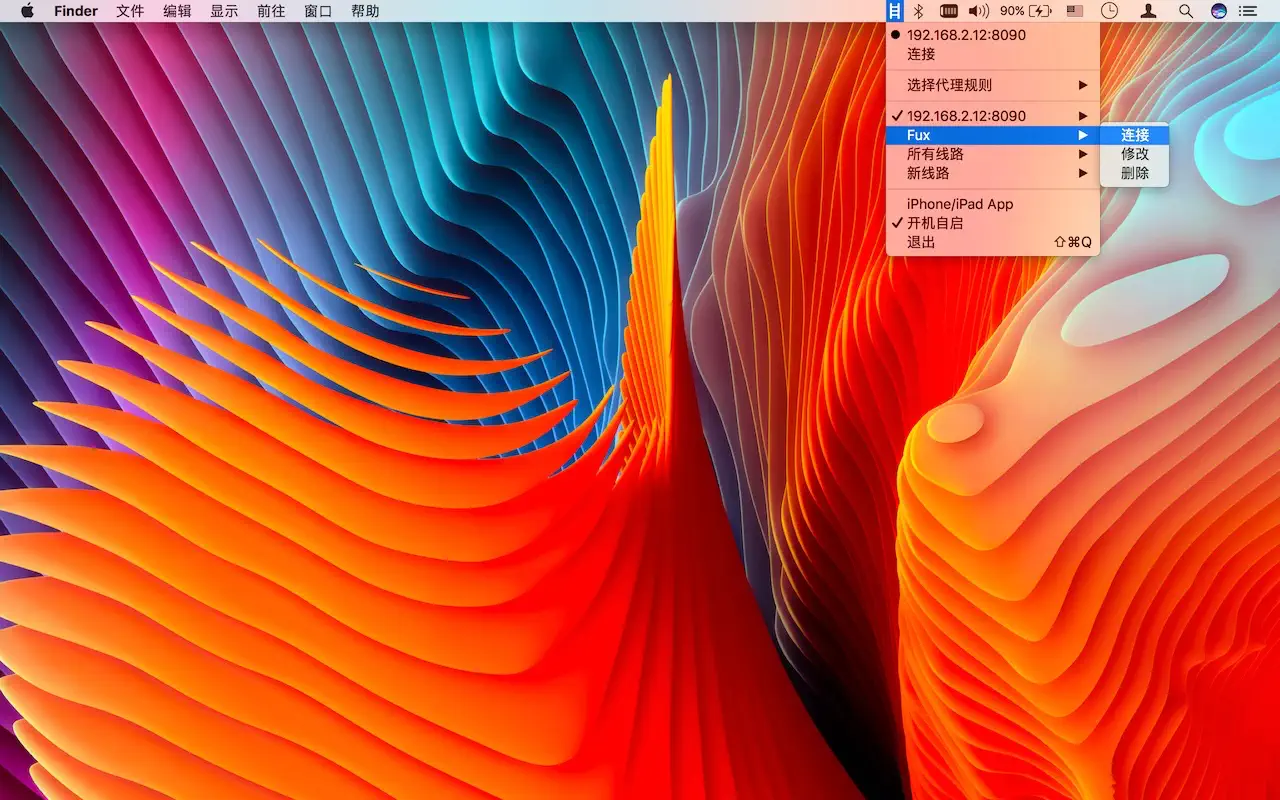Click the keyboard battery indicator icon
The width and height of the screenshot is (1280, 800).
[947, 11]
